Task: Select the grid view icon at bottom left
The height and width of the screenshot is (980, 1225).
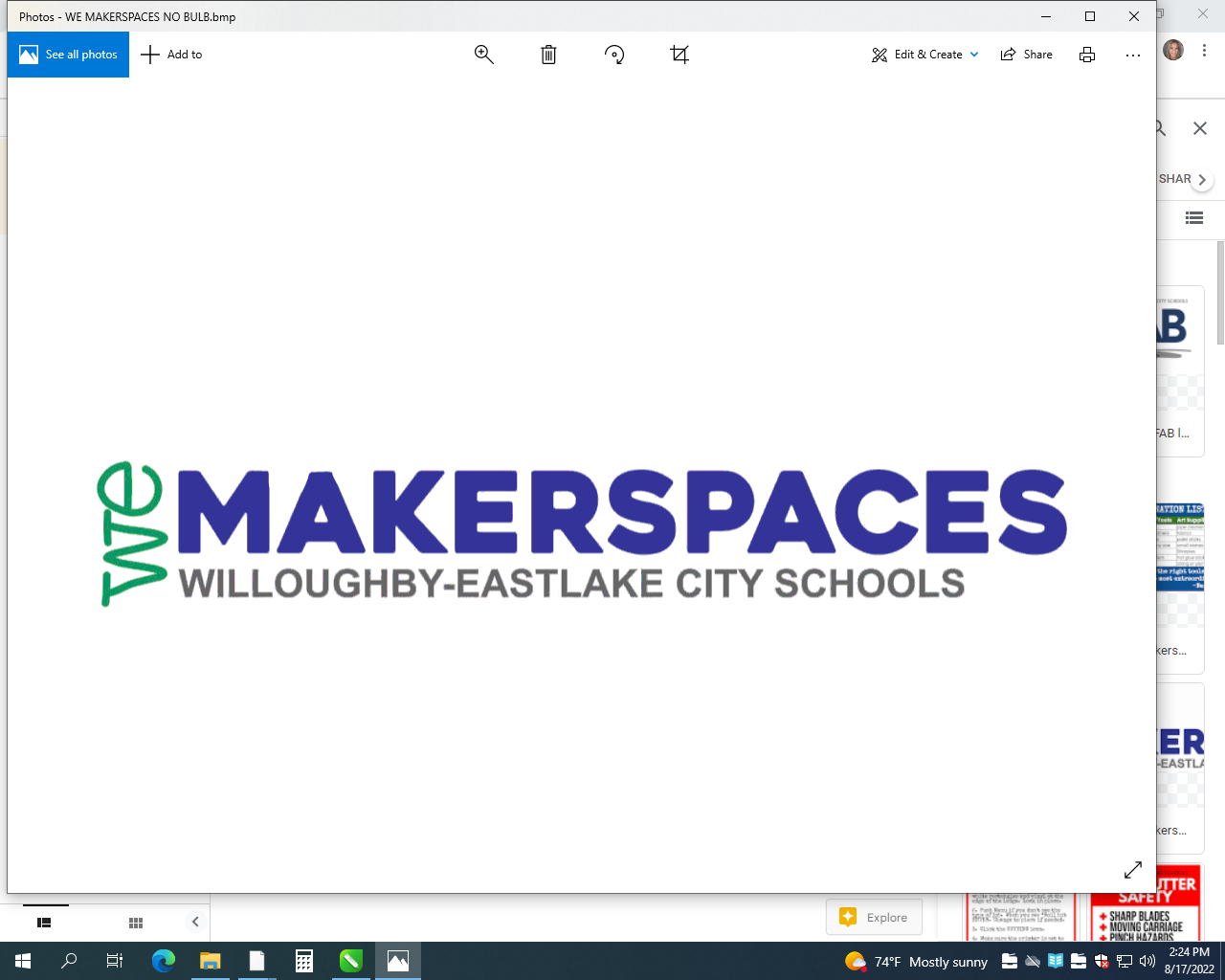Action: [x=136, y=923]
